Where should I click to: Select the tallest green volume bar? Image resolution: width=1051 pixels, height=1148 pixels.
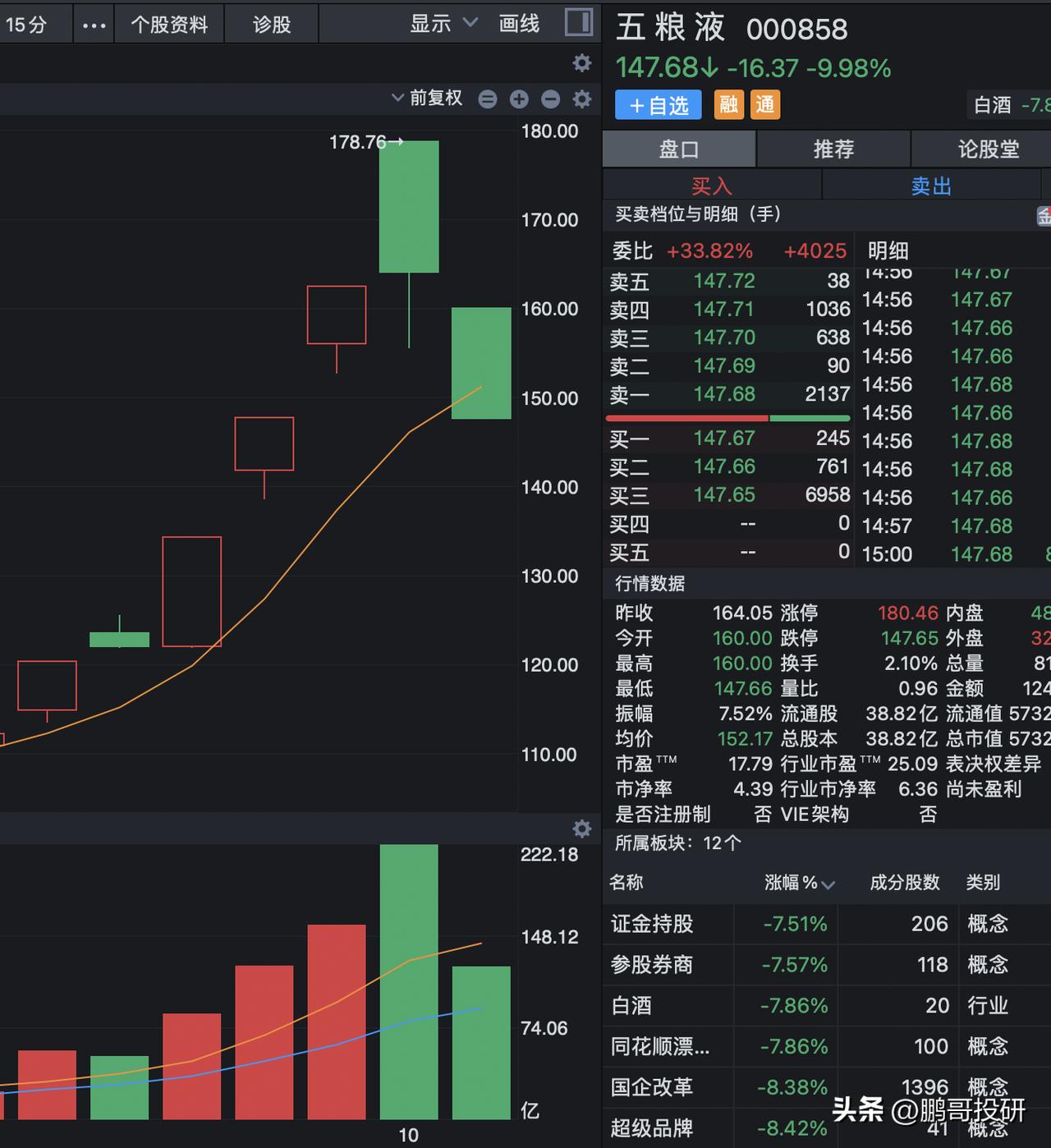click(409, 981)
